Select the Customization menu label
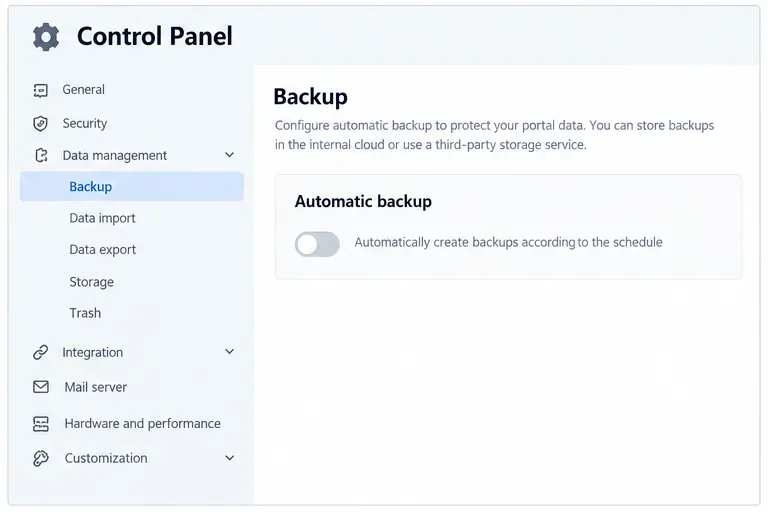768x512 pixels. pos(106,458)
